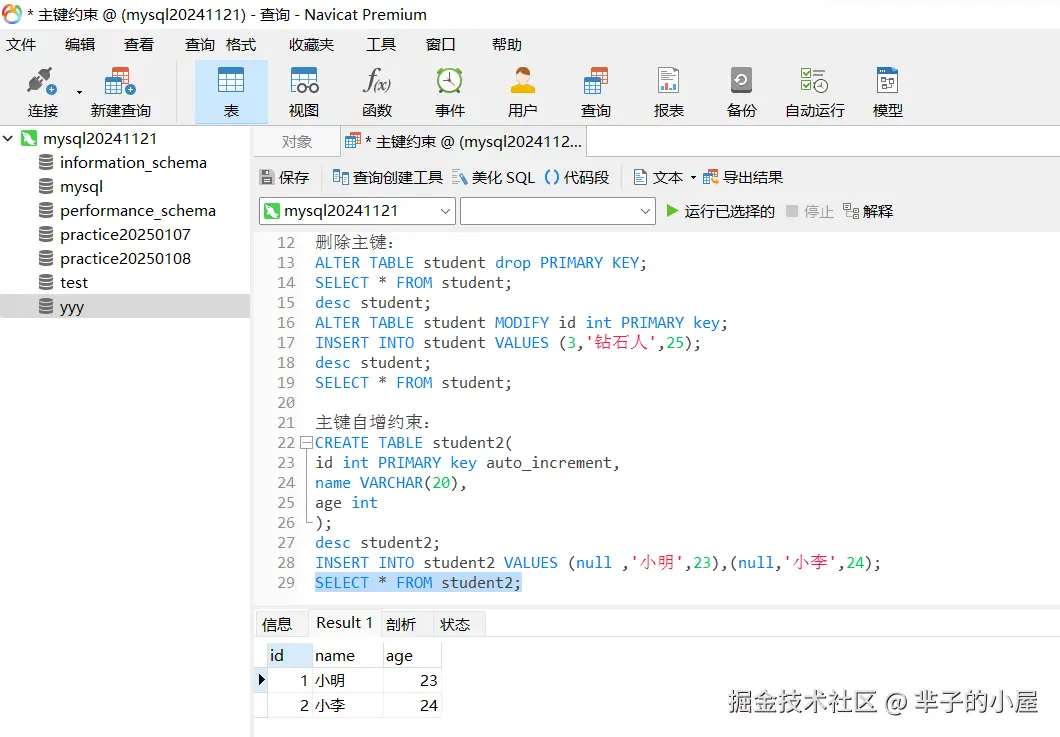Open the 用户 user toolbar icon
Viewport: 1060px width, 737px height.
click(523, 91)
